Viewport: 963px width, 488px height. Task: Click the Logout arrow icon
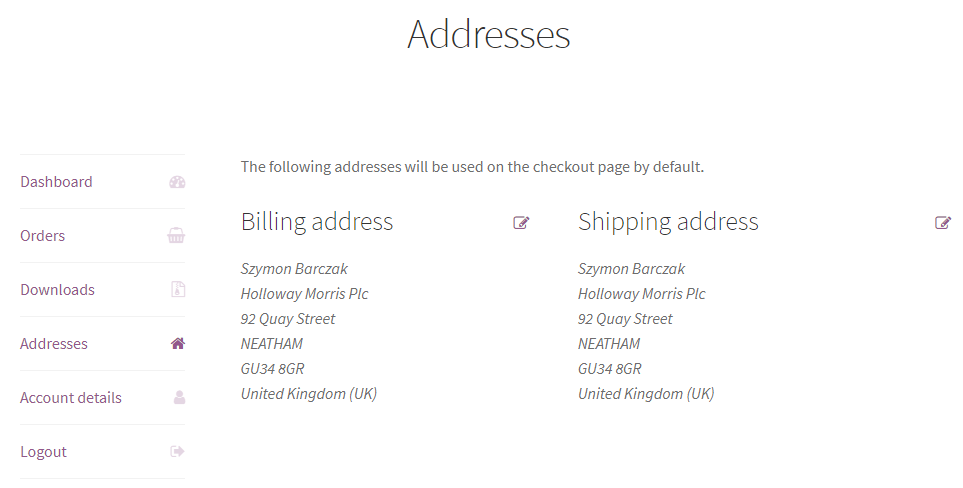177,451
